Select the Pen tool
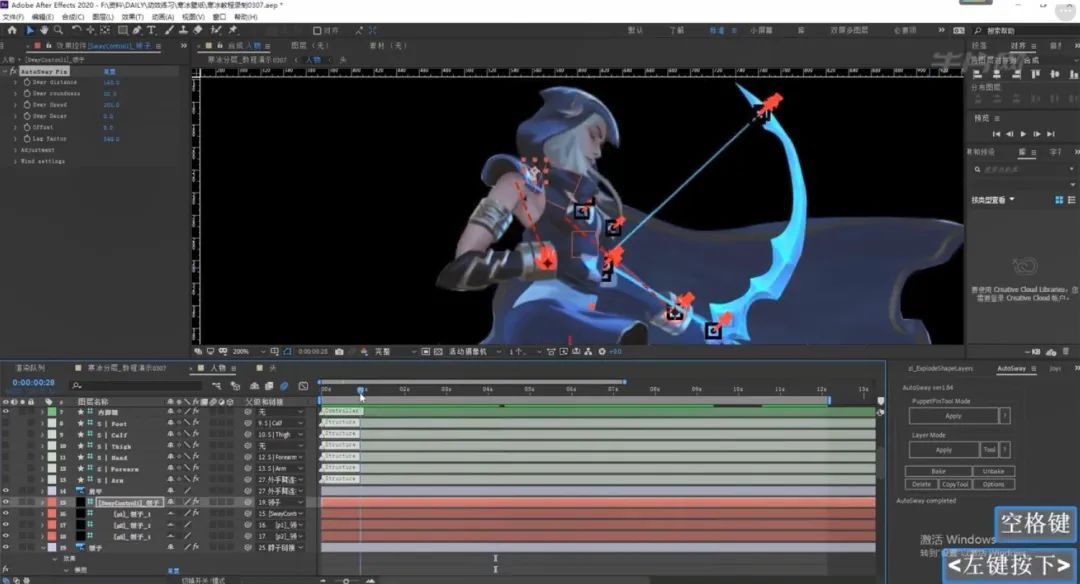 (137, 30)
